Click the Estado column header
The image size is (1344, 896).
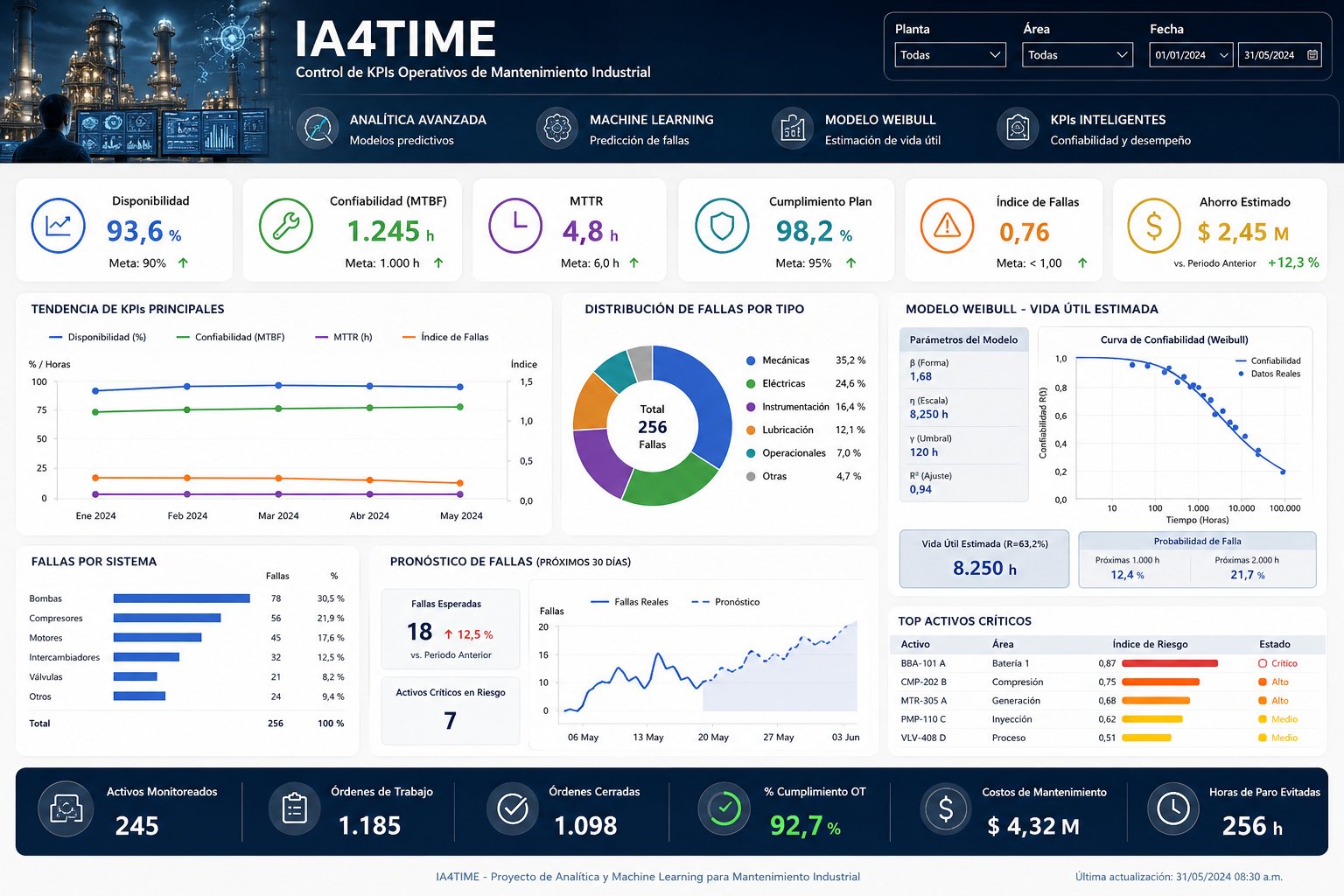pos(1275,644)
